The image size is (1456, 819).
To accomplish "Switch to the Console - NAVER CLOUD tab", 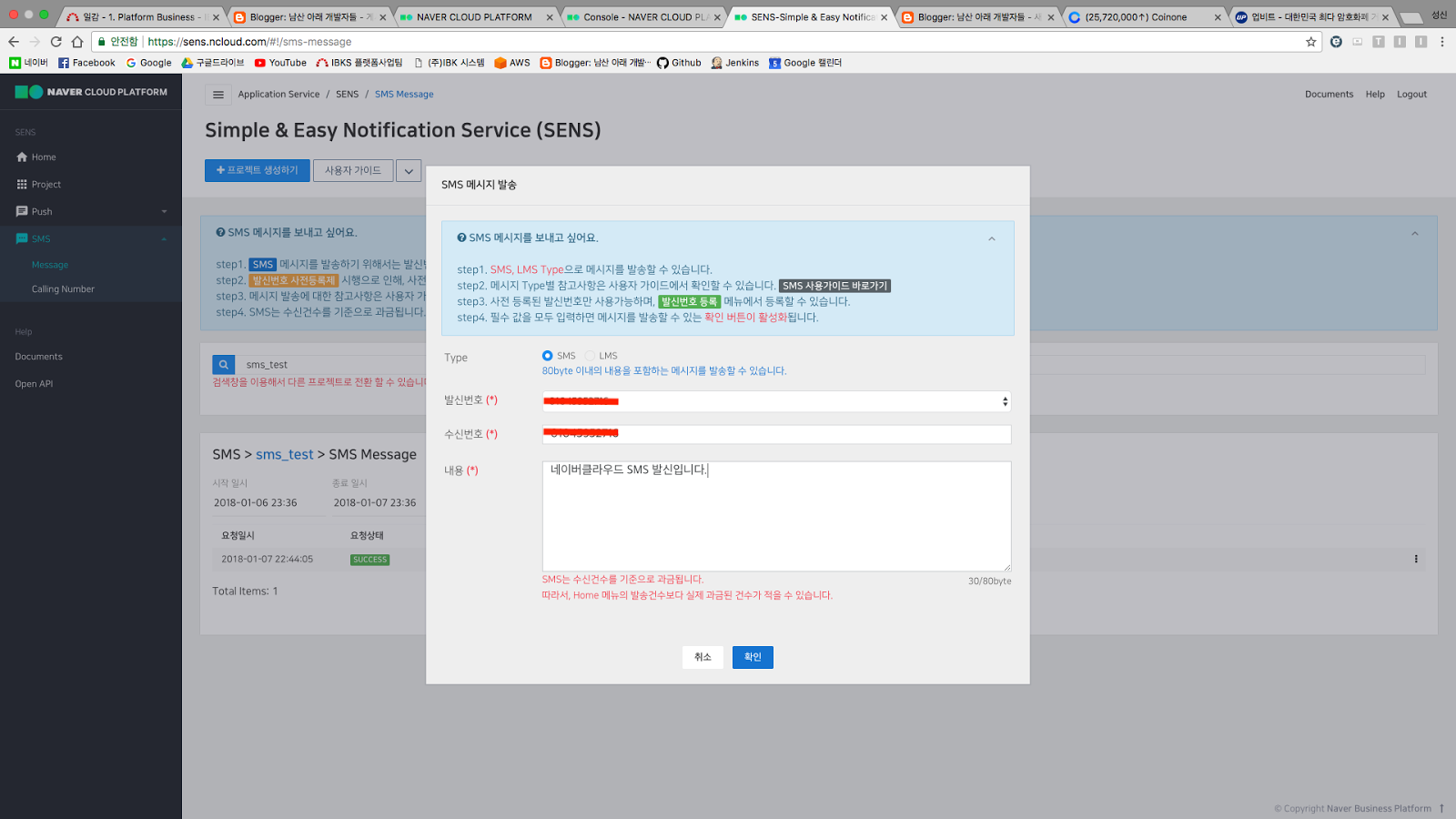I will pos(644,16).
